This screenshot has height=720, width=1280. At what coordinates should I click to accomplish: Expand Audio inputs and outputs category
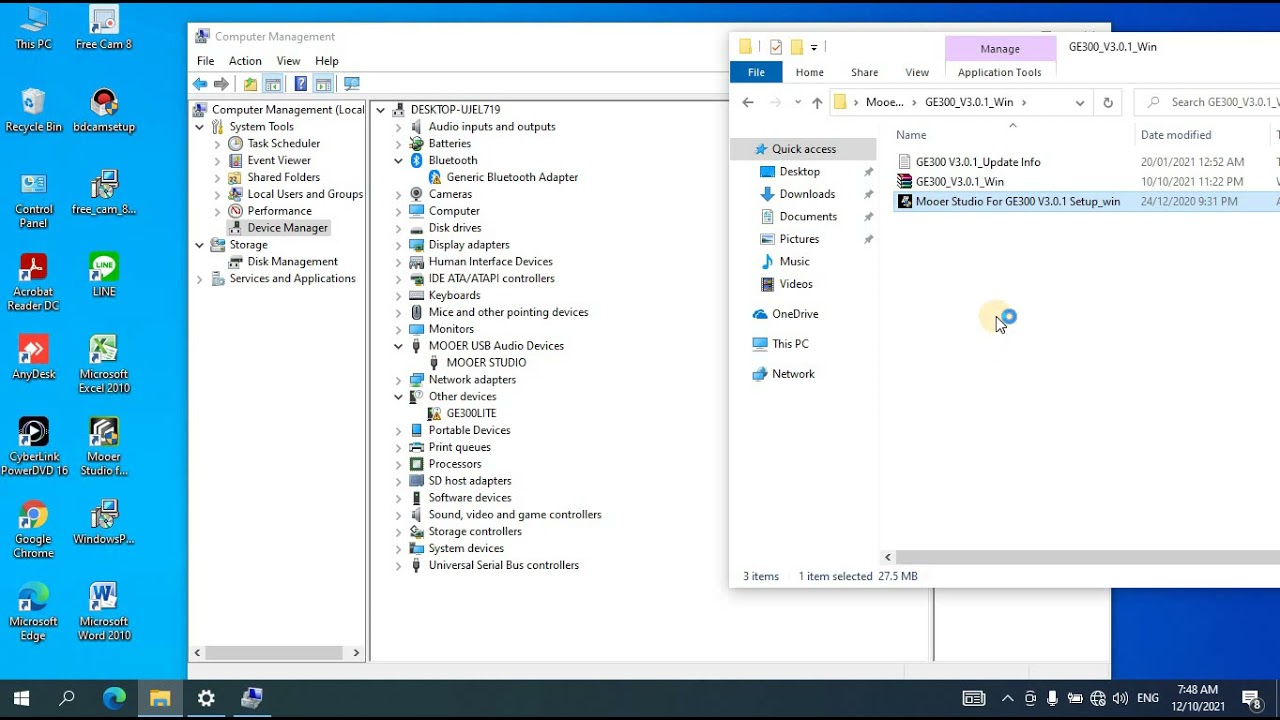(x=398, y=127)
